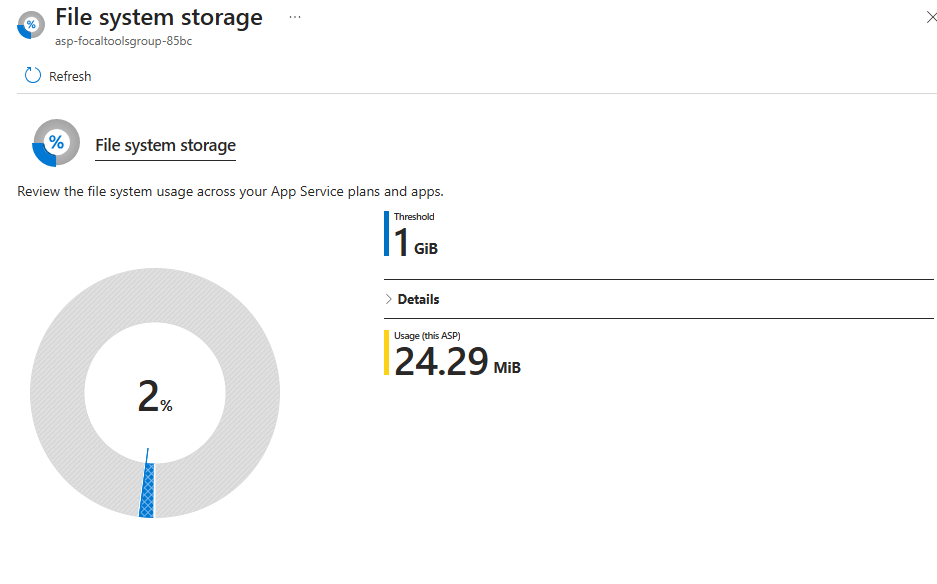Click the Refresh circular arrow icon
Screen dimensions: 937x584
coord(33,75)
